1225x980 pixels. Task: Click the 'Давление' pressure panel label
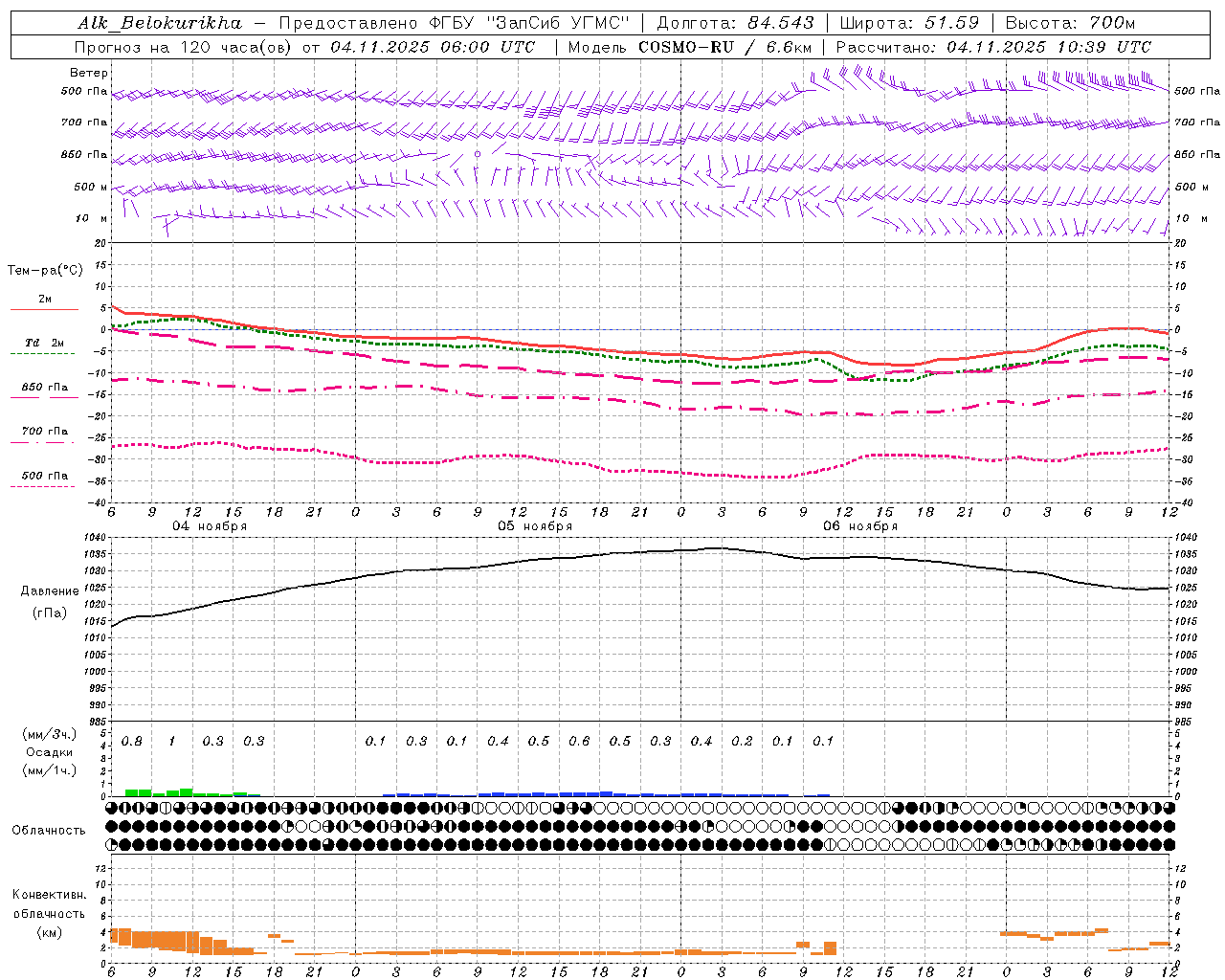(50, 591)
